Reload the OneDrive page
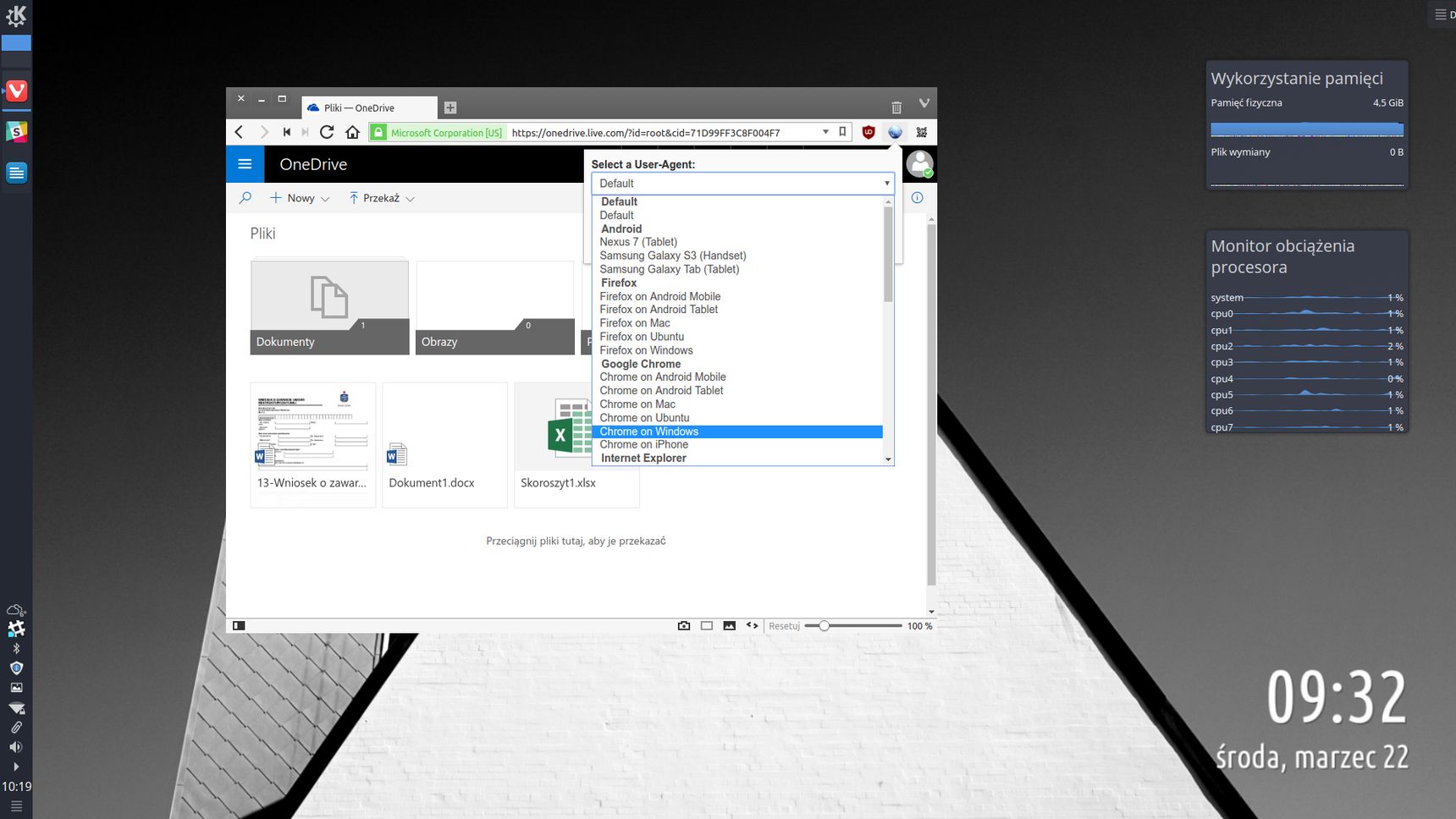 [327, 132]
